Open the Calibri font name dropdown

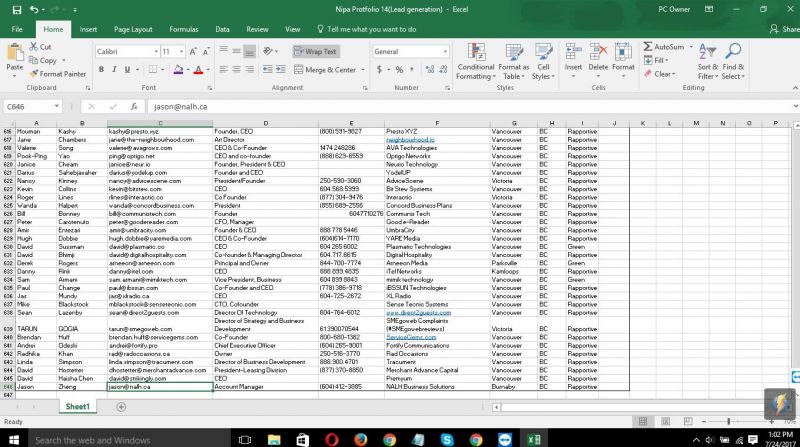156,52
